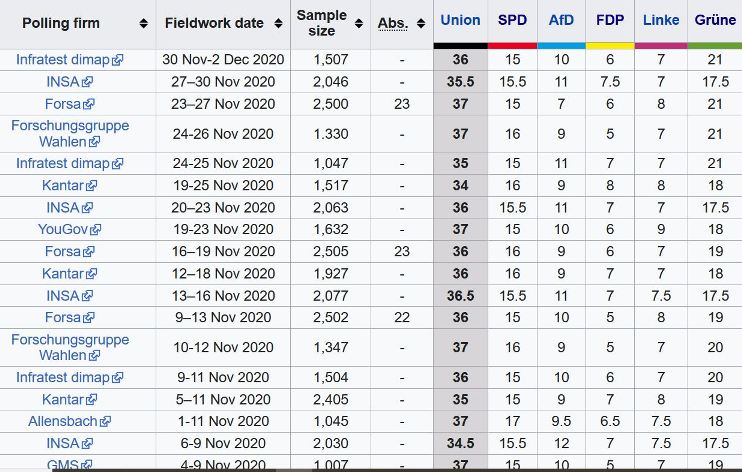Screen dimensions: 742x472
Task: Click external link icon for Forsa 9–13 Nov row
Action: point(89,318)
